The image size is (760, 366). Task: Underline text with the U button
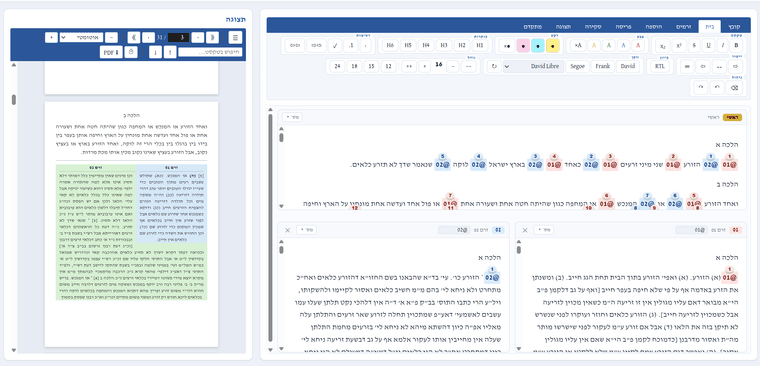tap(709, 46)
